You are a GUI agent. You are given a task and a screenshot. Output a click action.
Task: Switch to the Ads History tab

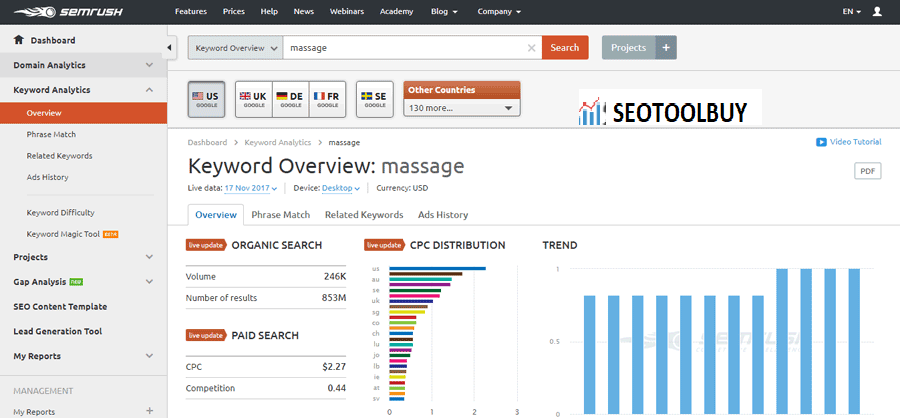click(443, 215)
